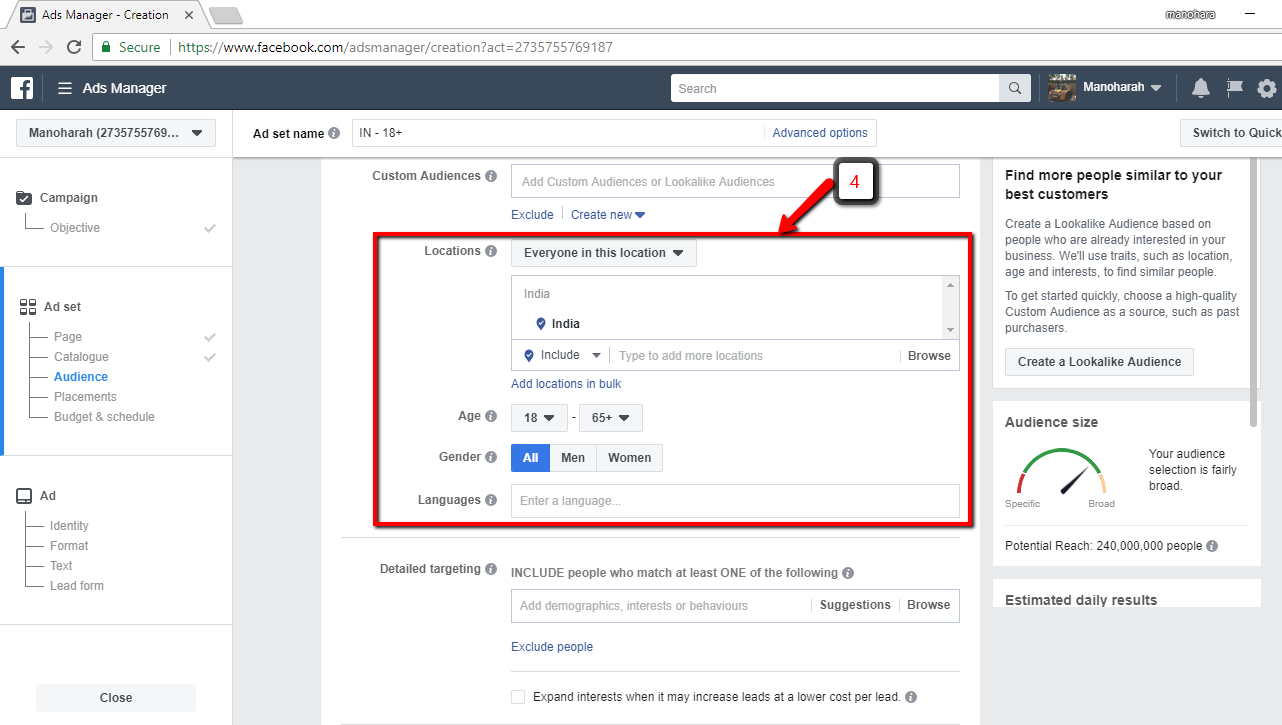Click the info icon beside Detailed targeting
Image resolution: width=1282 pixels, height=725 pixels.
[491, 569]
